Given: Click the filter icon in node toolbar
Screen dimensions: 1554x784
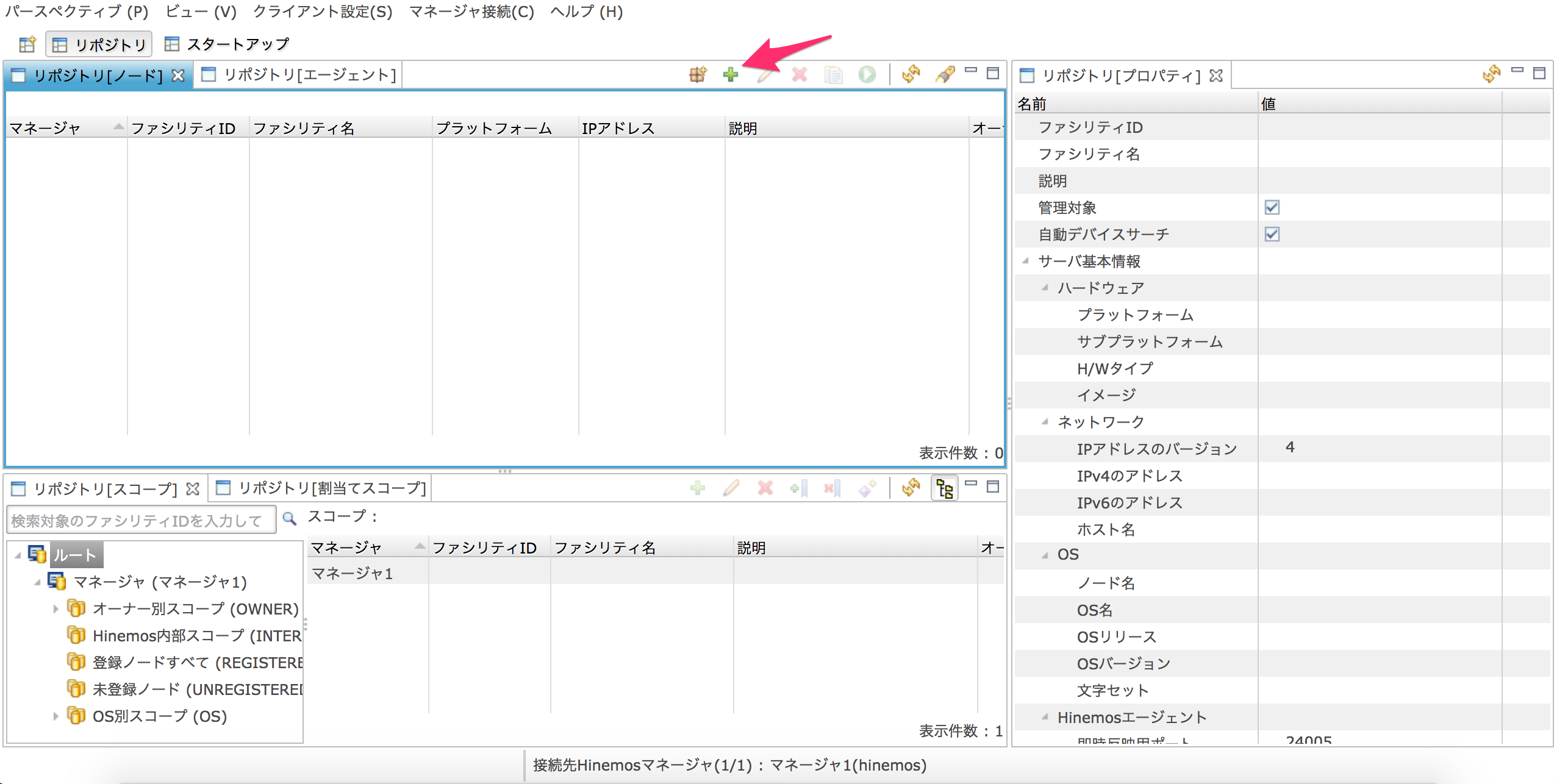Looking at the screenshot, I should [945, 74].
